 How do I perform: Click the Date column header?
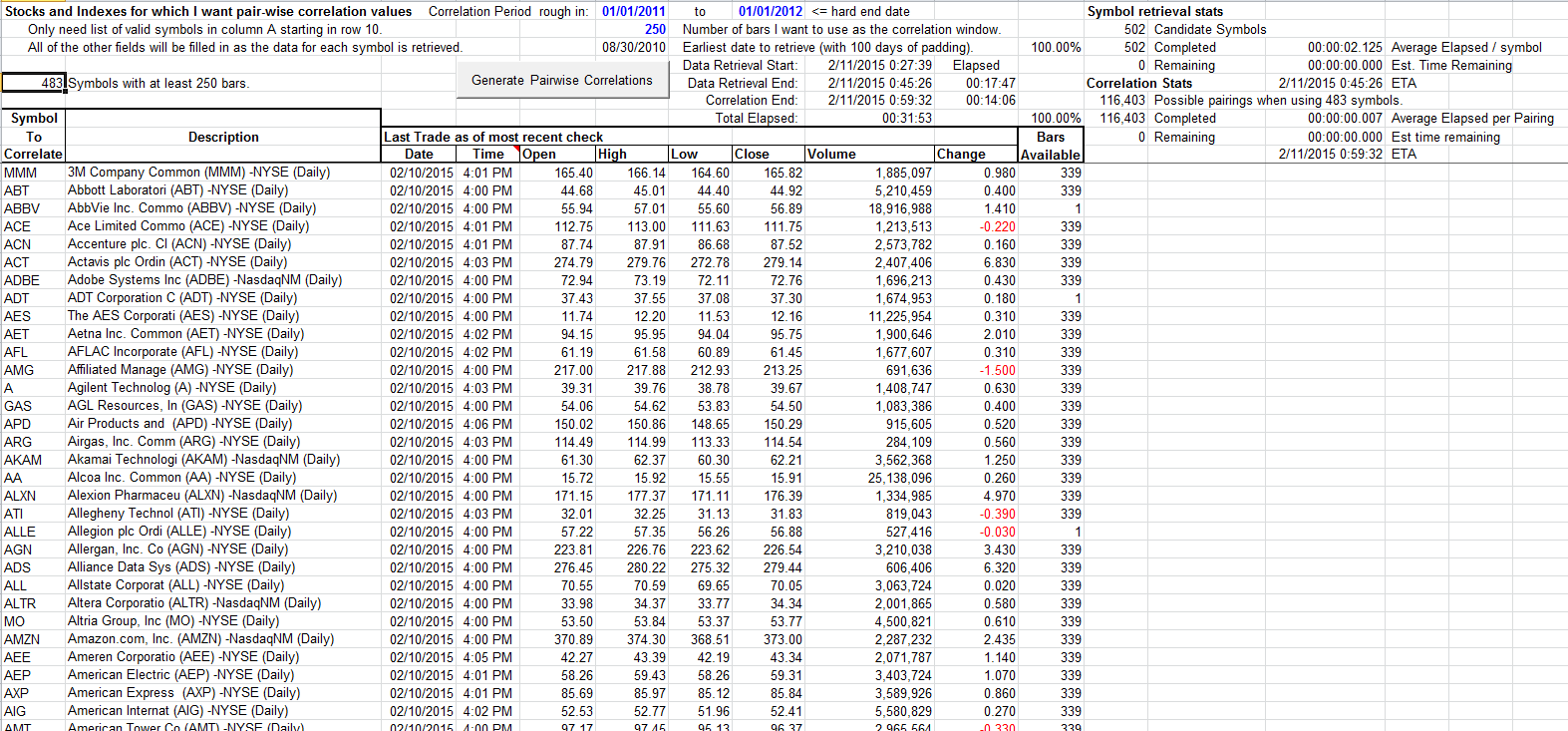pyautogui.click(x=419, y=154)
